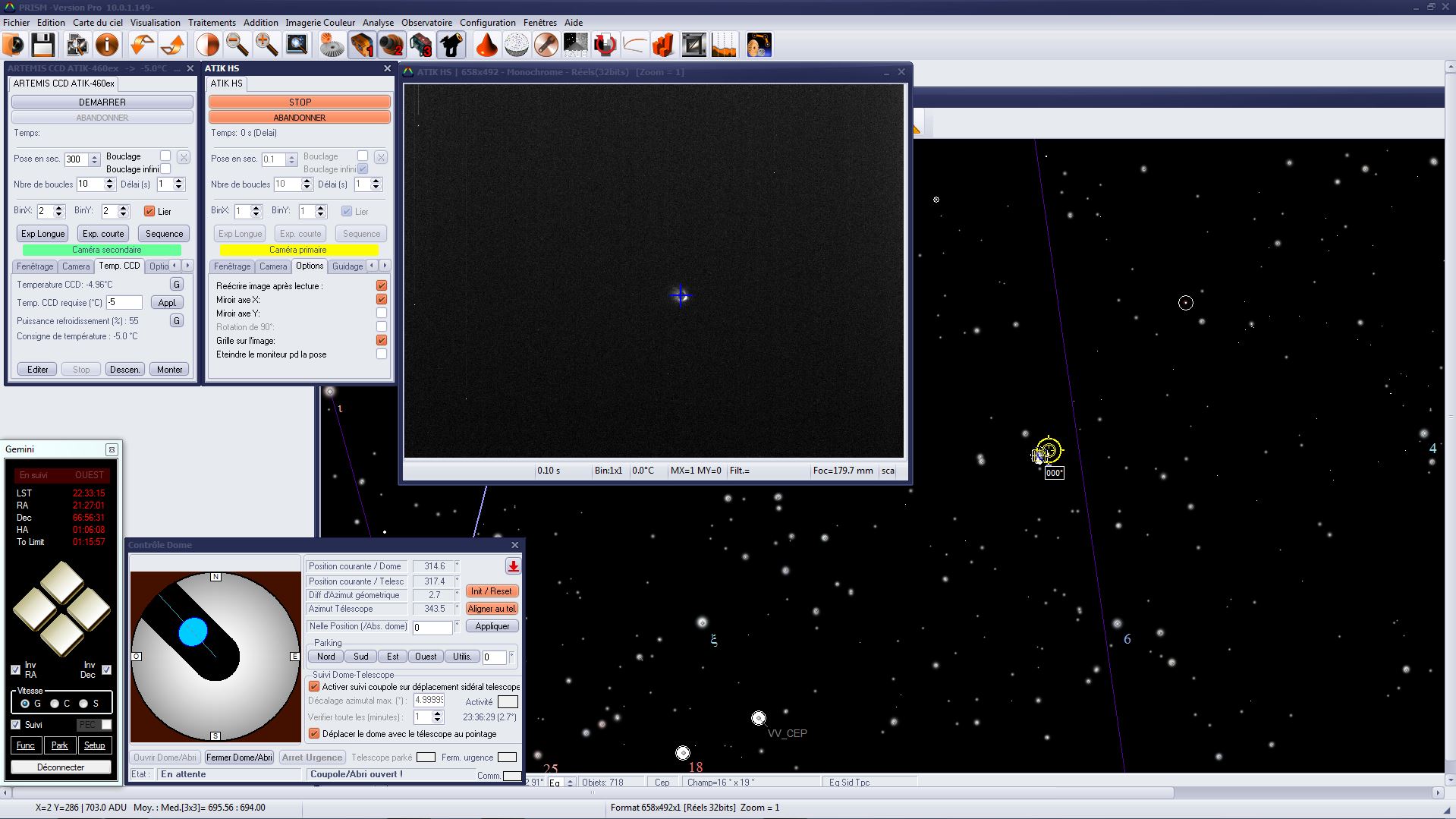Switch to the Fenêtrage tab of ATIK-460ex
Viewport: 1456px width, 819px height.
[35, 266]
